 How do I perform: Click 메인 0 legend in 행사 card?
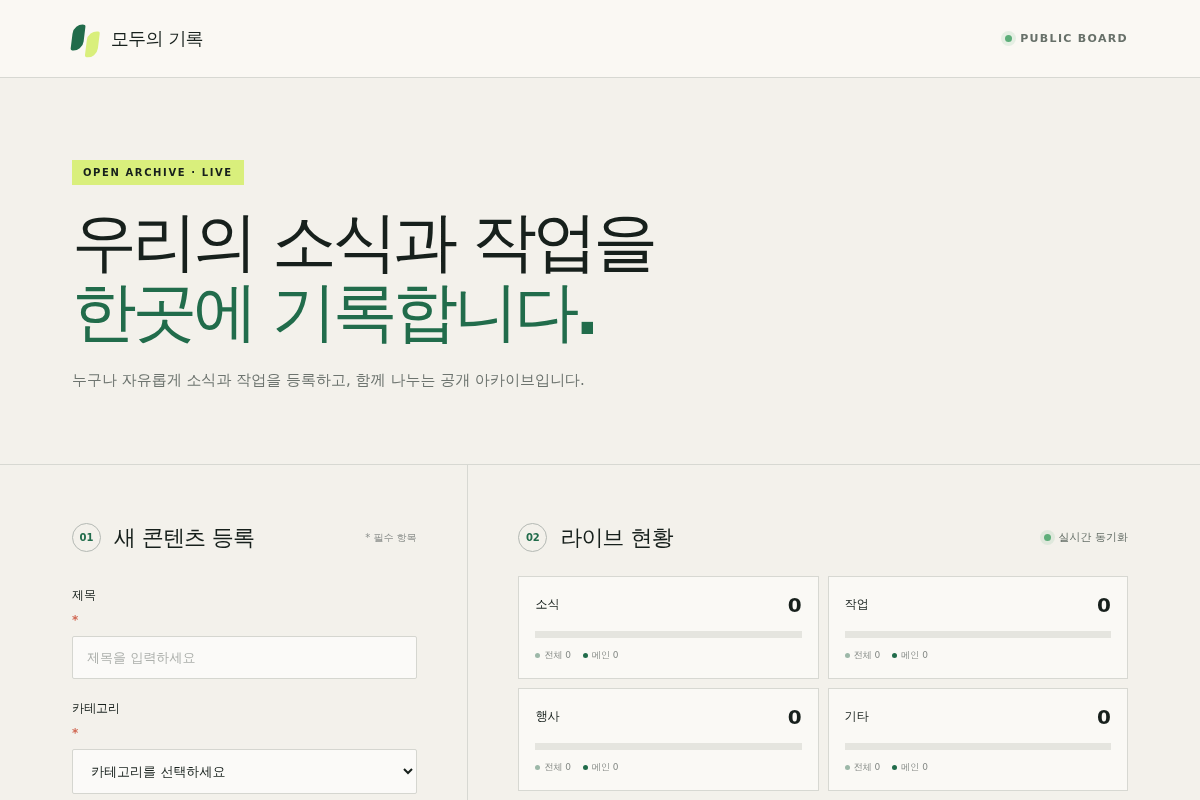point(600,767)
